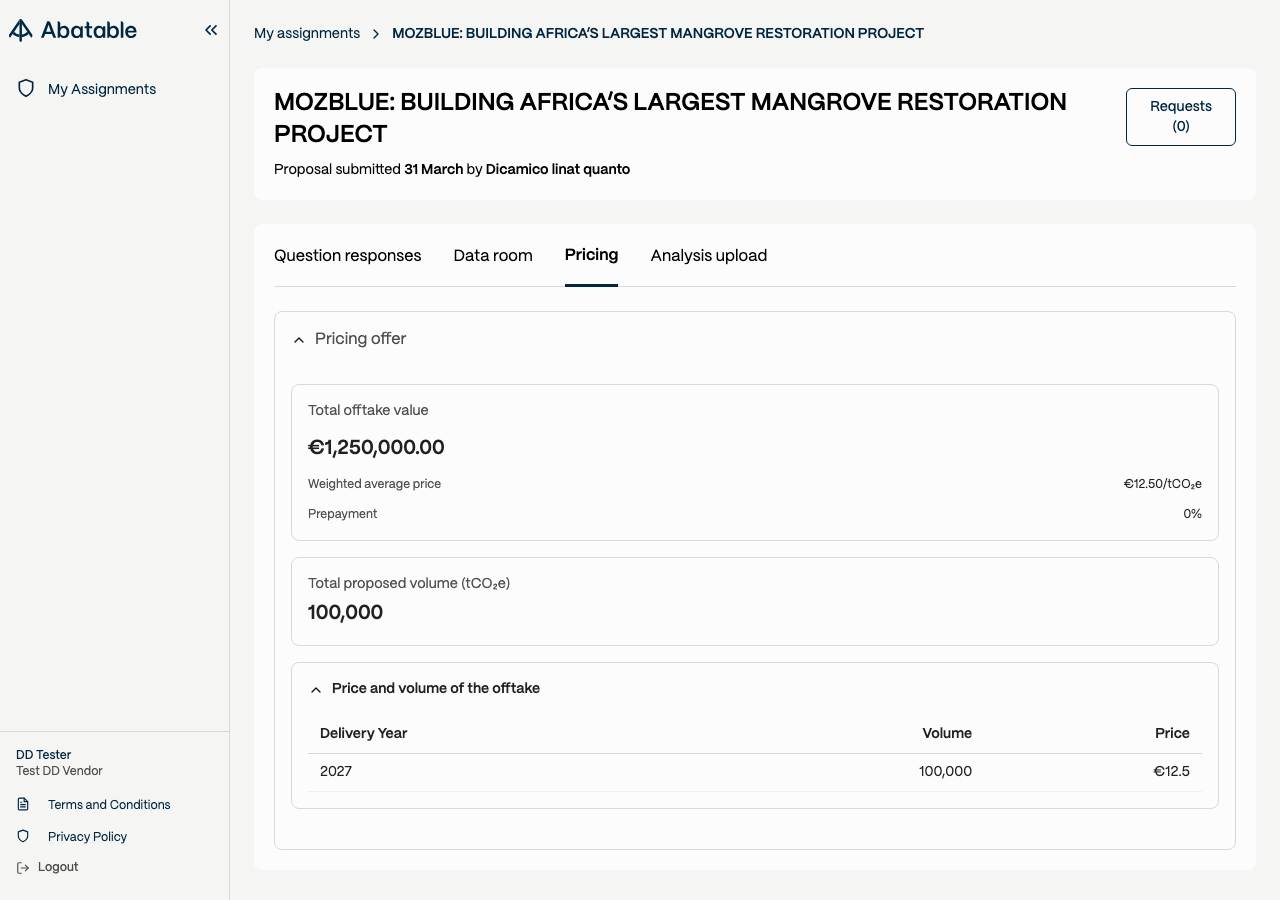Collapse Price and volume of the offtake
This screenshot has width=1280, height=900.
tap(316, 689)
